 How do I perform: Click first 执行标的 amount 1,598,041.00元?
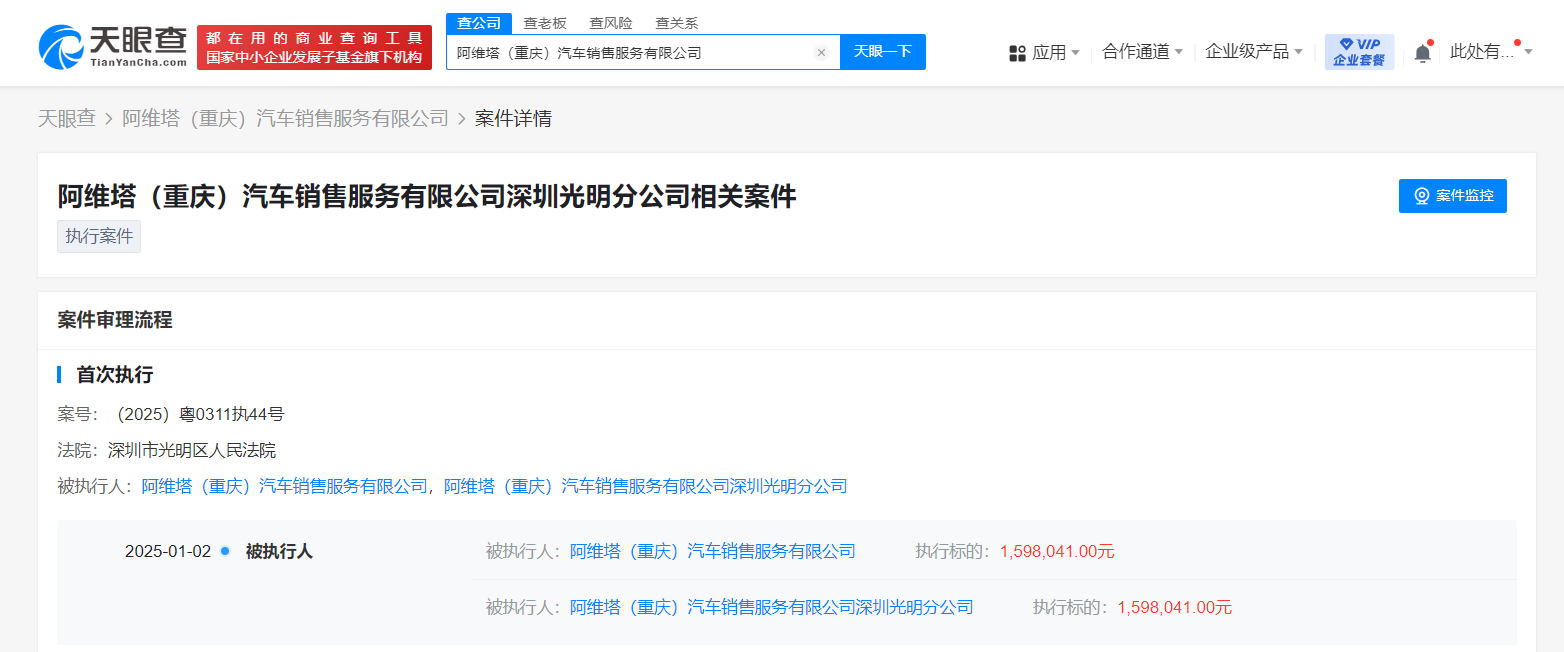tap(1057, 551)
